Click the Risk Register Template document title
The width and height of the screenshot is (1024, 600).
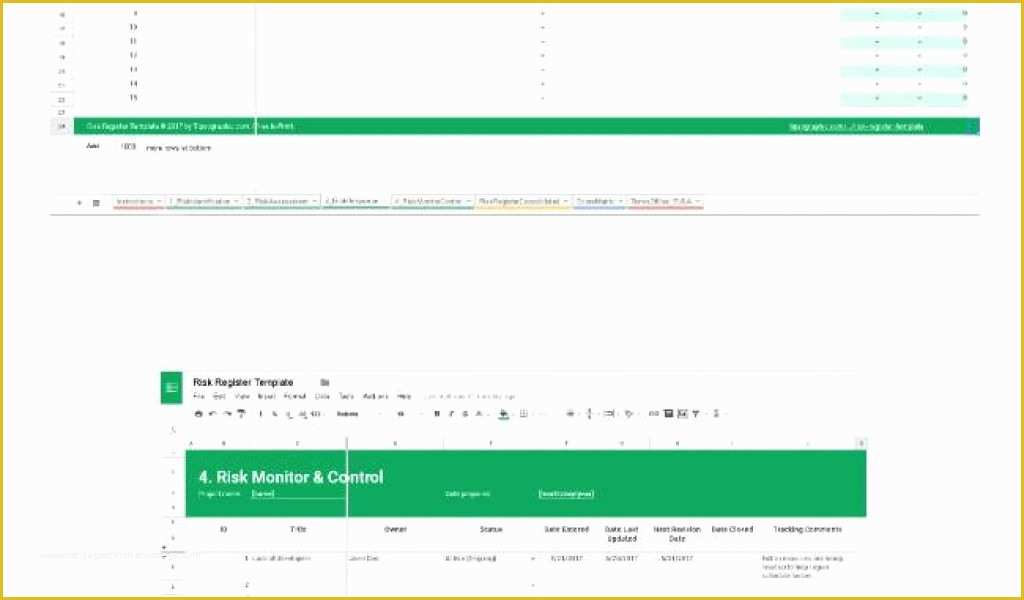pos(243,383)
